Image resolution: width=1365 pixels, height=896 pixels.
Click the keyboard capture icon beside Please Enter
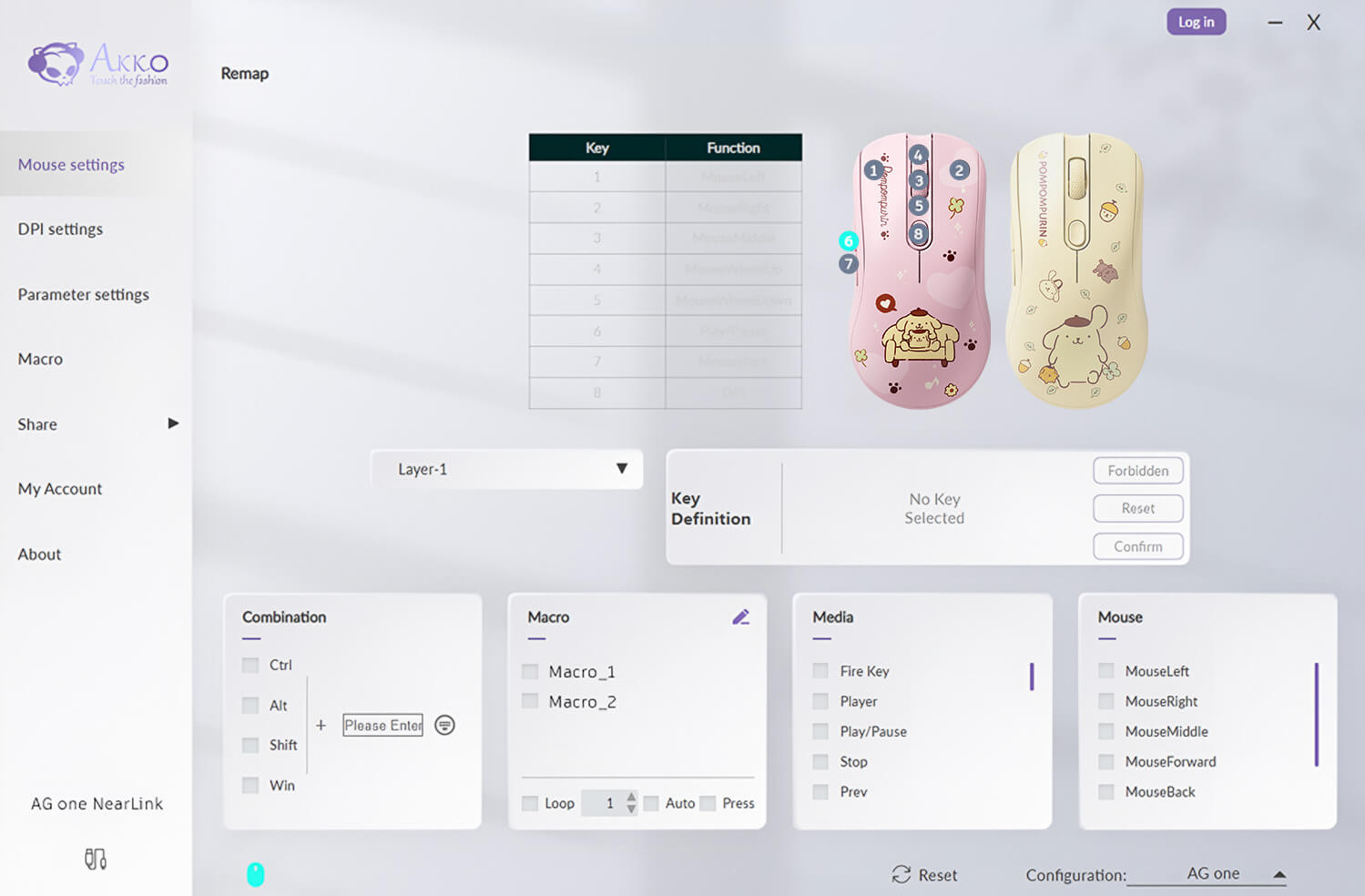coord(444,725)
